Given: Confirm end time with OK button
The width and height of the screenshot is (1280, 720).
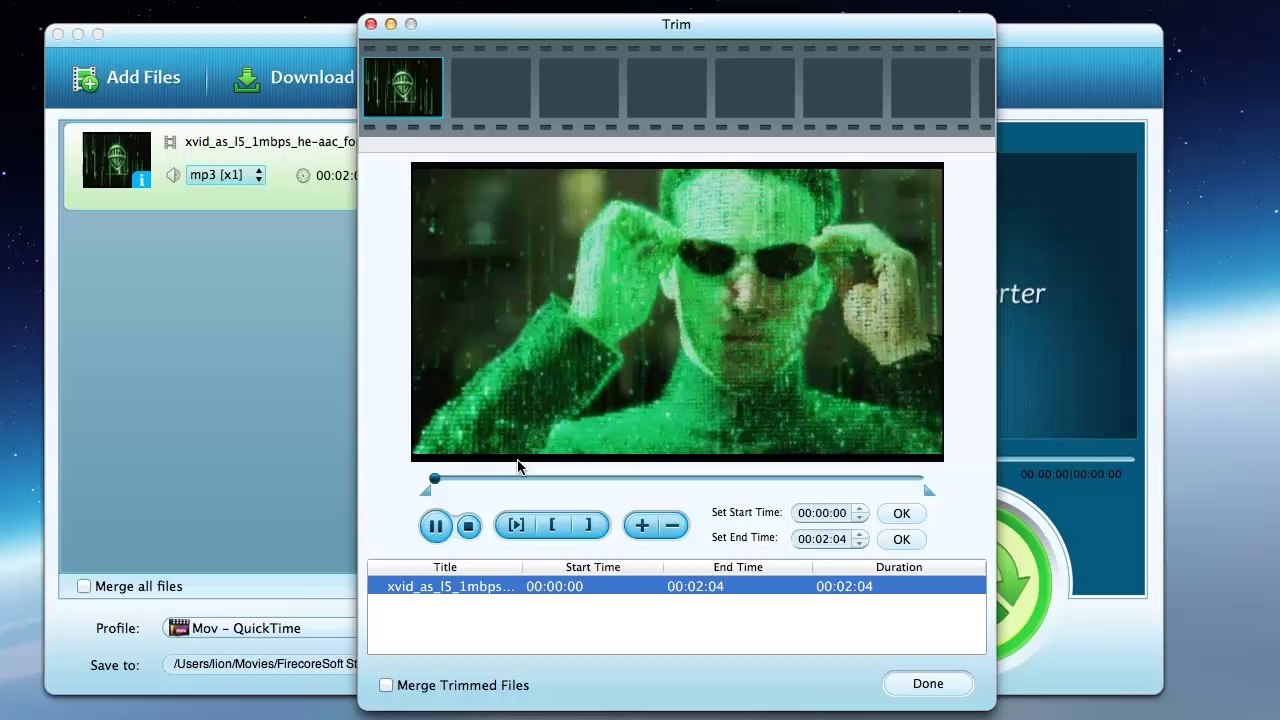Looking at the screenshot, I should 901,539.
